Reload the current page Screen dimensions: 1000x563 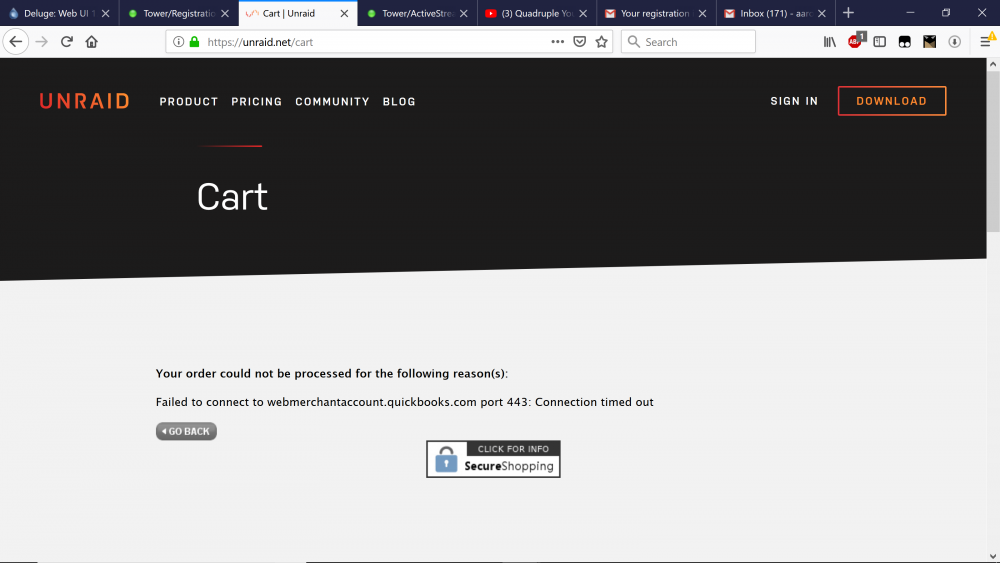pos(66,42)
